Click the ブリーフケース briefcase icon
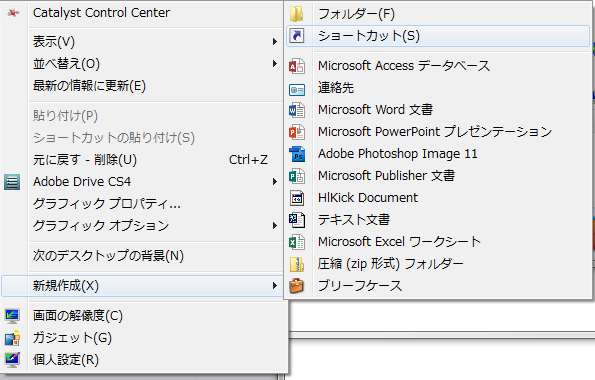This screenshot has height=380, width=595. (297, 286)
